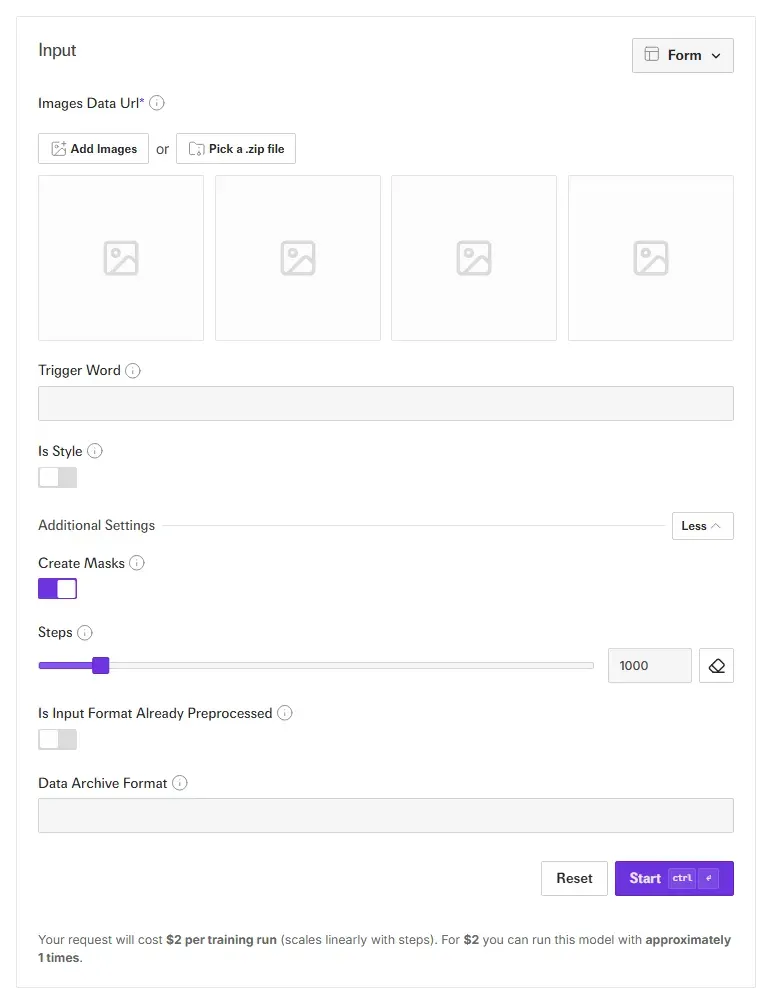Disable the Create Masks toggle
This screenshot has width=768, height=1002.
coord(58,589)
